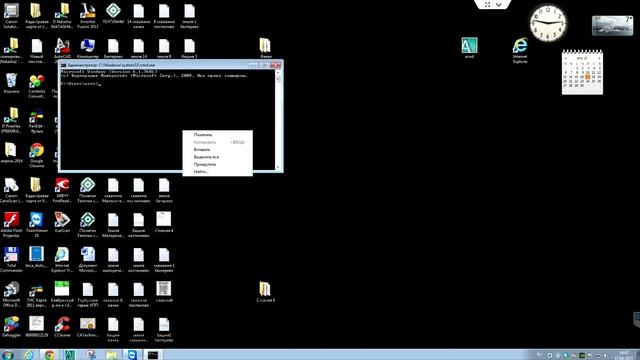Open the cmd window system menu icon
The image size is (640, 360).
pyautogui.click(x=64, y=65)
